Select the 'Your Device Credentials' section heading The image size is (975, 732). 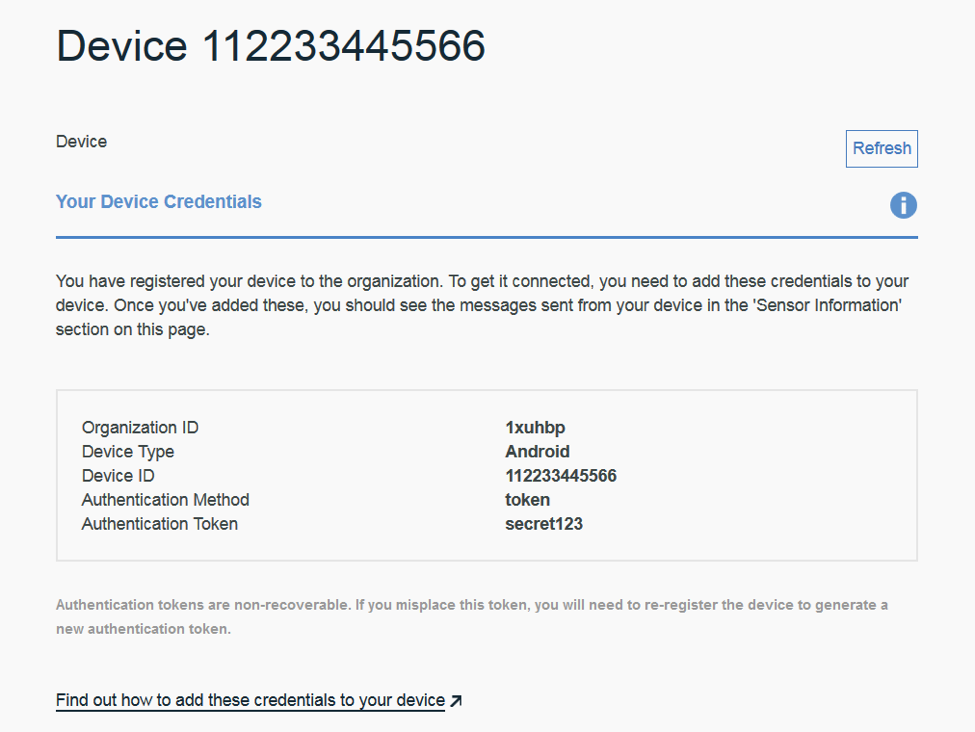coord(159,202)
